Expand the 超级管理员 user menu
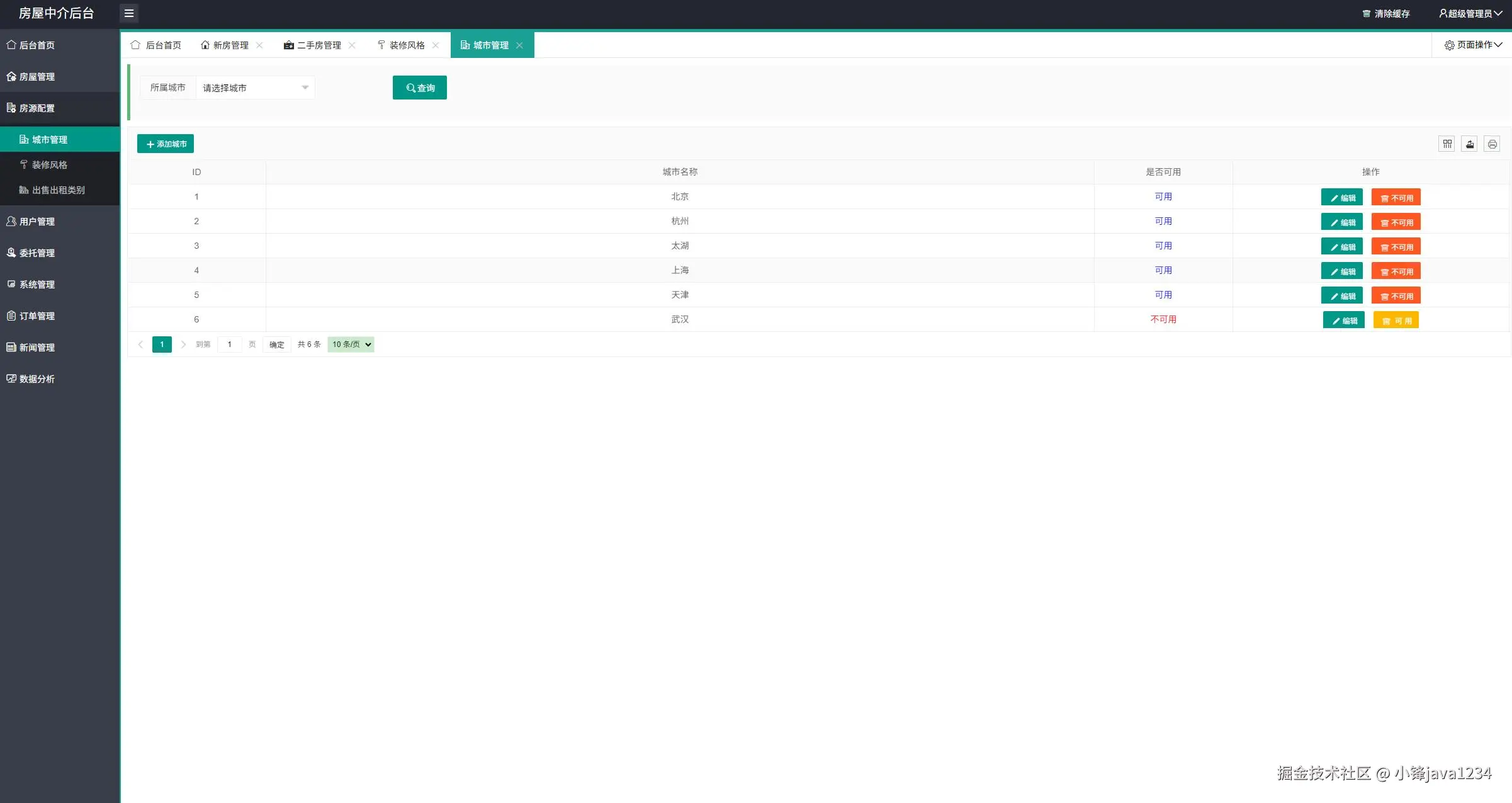 point(1470,13)
